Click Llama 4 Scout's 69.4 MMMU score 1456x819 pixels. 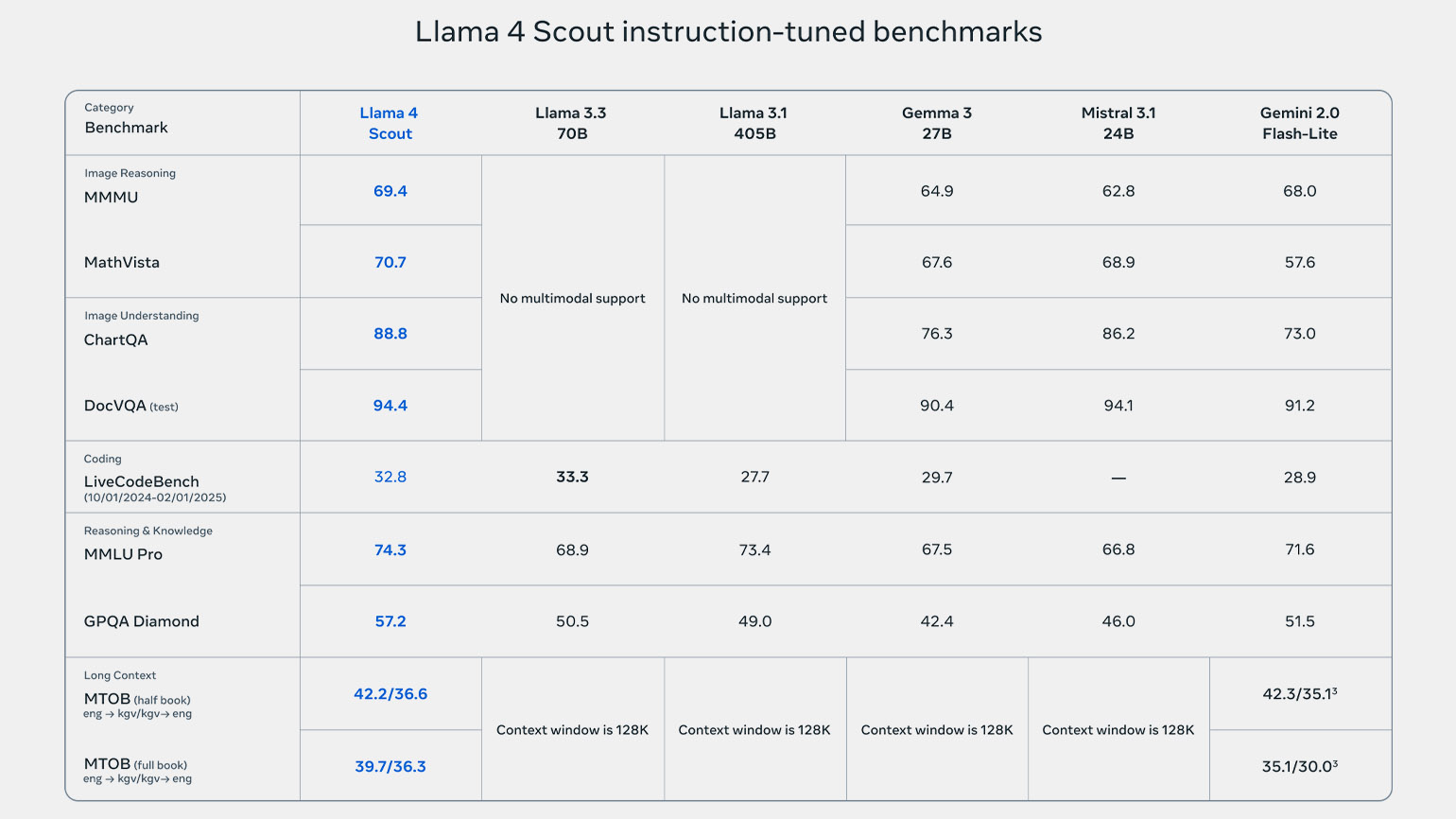[390, 191]
